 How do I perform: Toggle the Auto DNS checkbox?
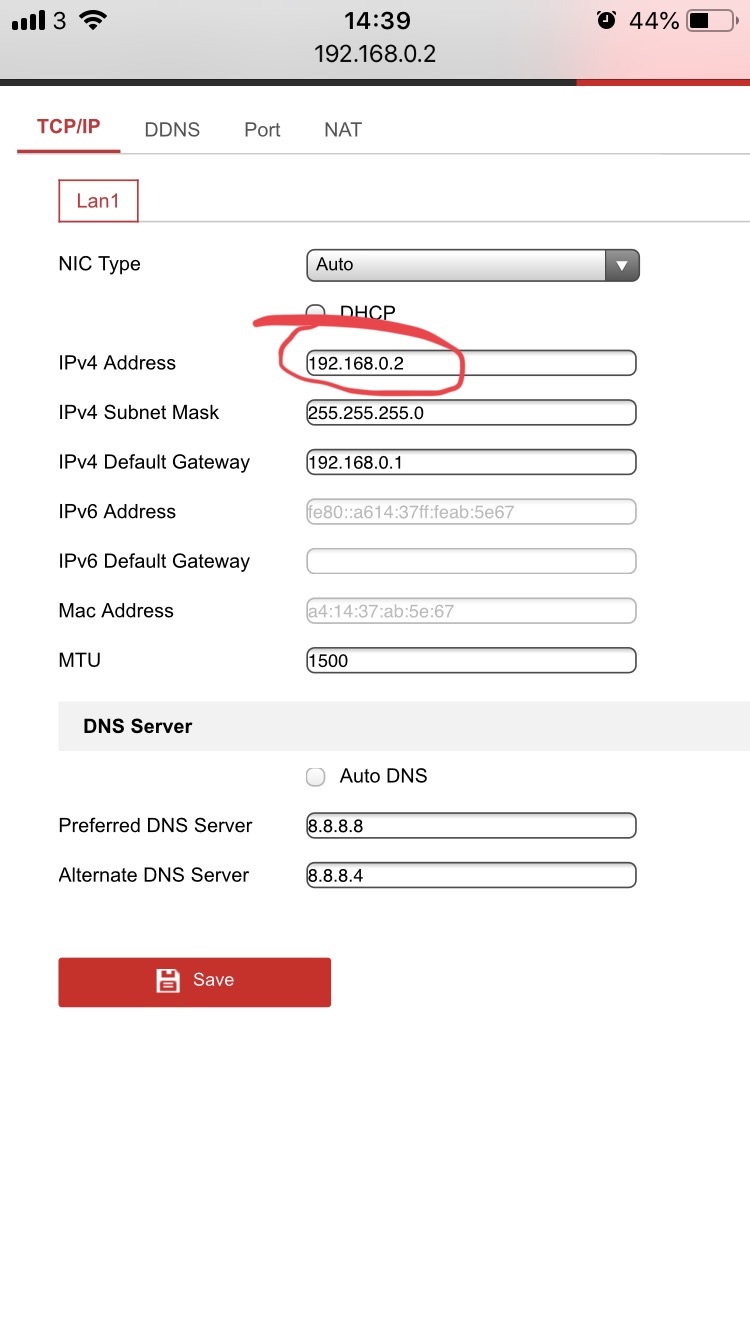click(316, 777)
